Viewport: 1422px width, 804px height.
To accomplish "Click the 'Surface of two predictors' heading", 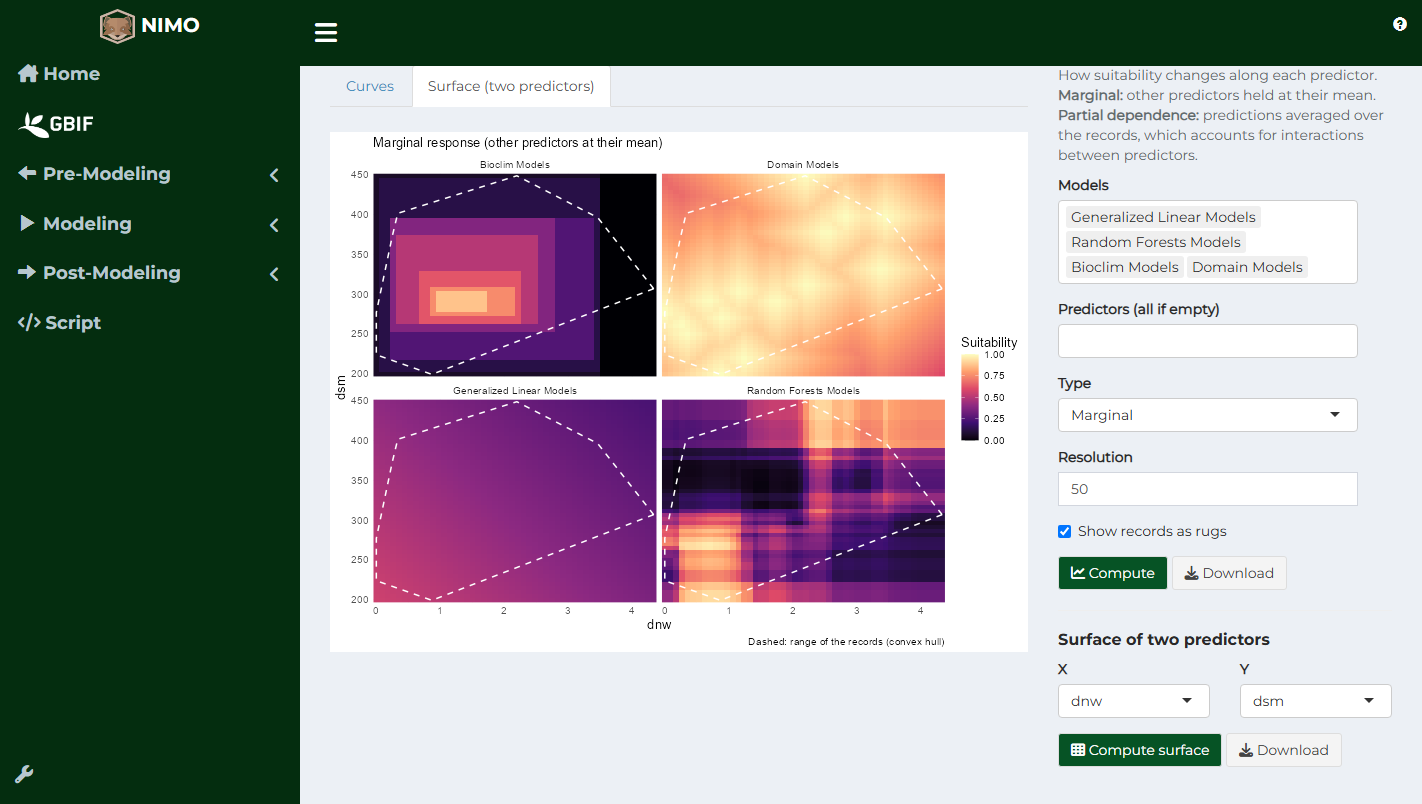I will pos(1164,639).
